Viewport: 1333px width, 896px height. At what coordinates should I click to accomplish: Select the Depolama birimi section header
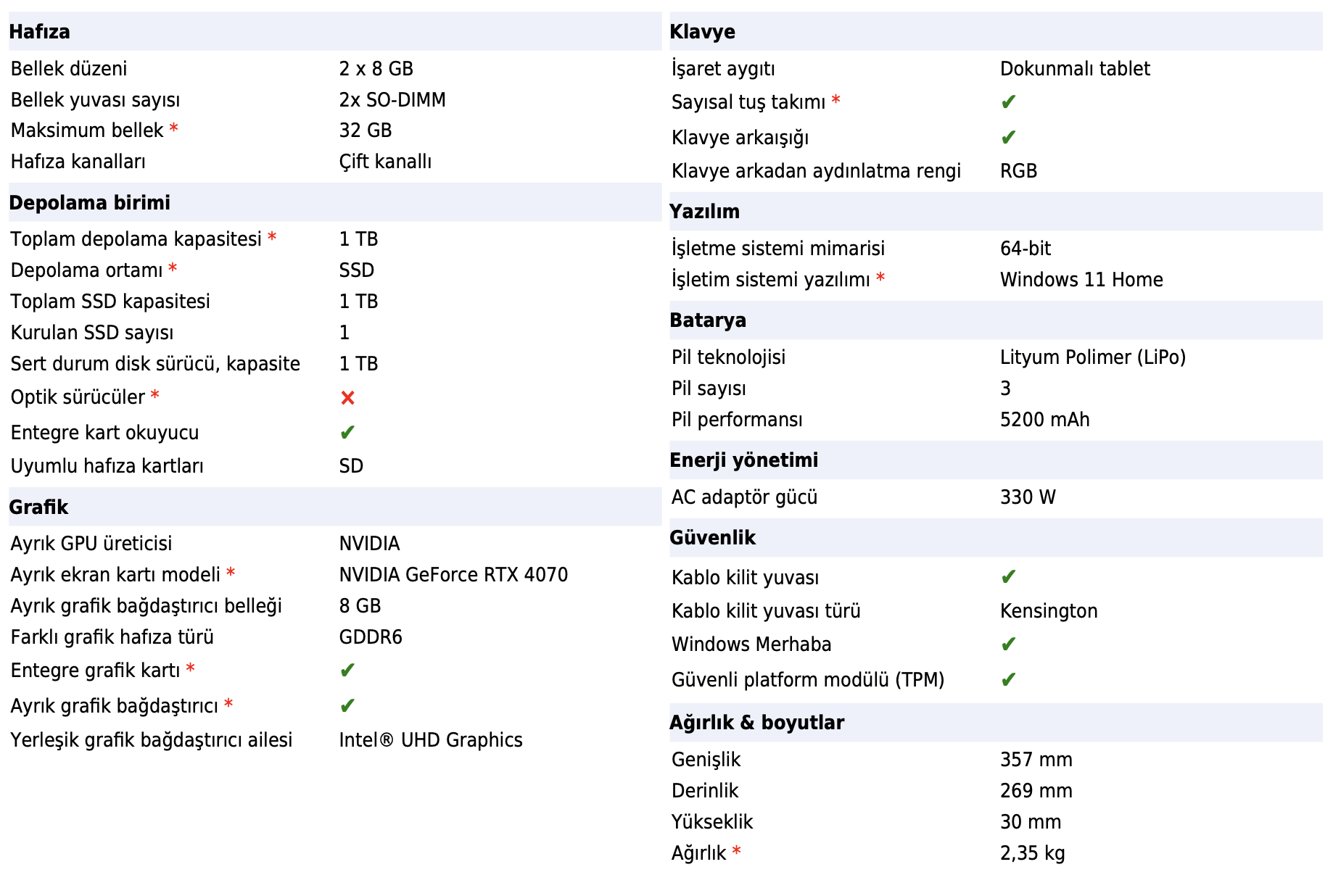90,203
